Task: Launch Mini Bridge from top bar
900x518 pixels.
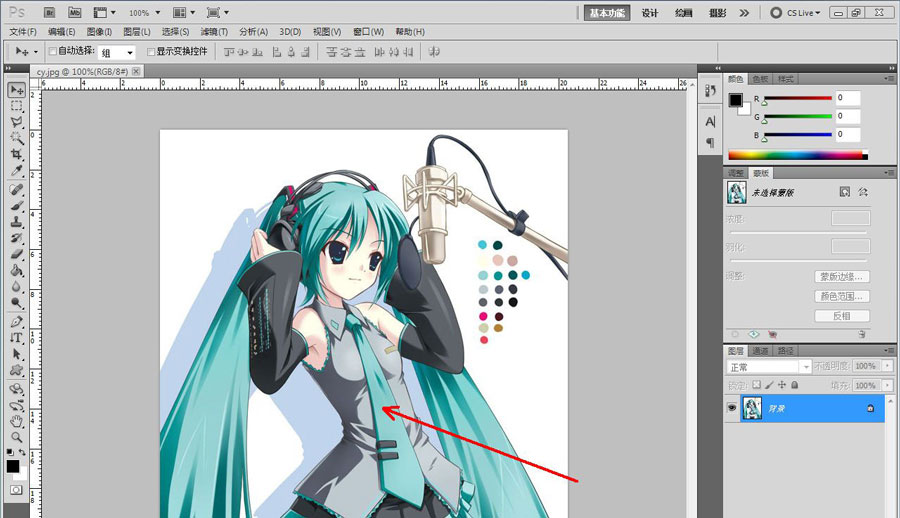Action: pyautogui.click(x=75, y=12)
